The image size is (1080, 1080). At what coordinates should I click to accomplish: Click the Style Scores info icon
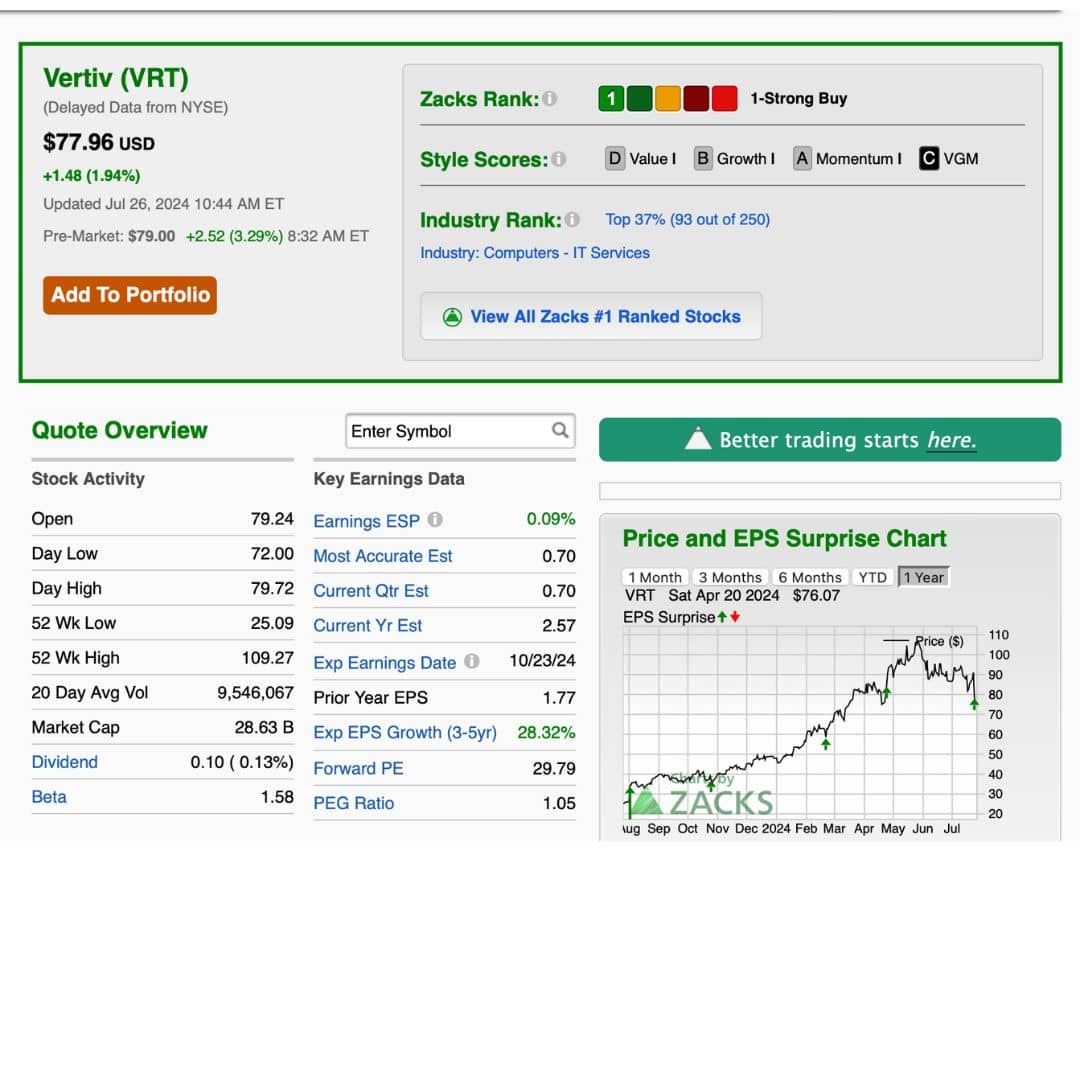pos(559,159)
